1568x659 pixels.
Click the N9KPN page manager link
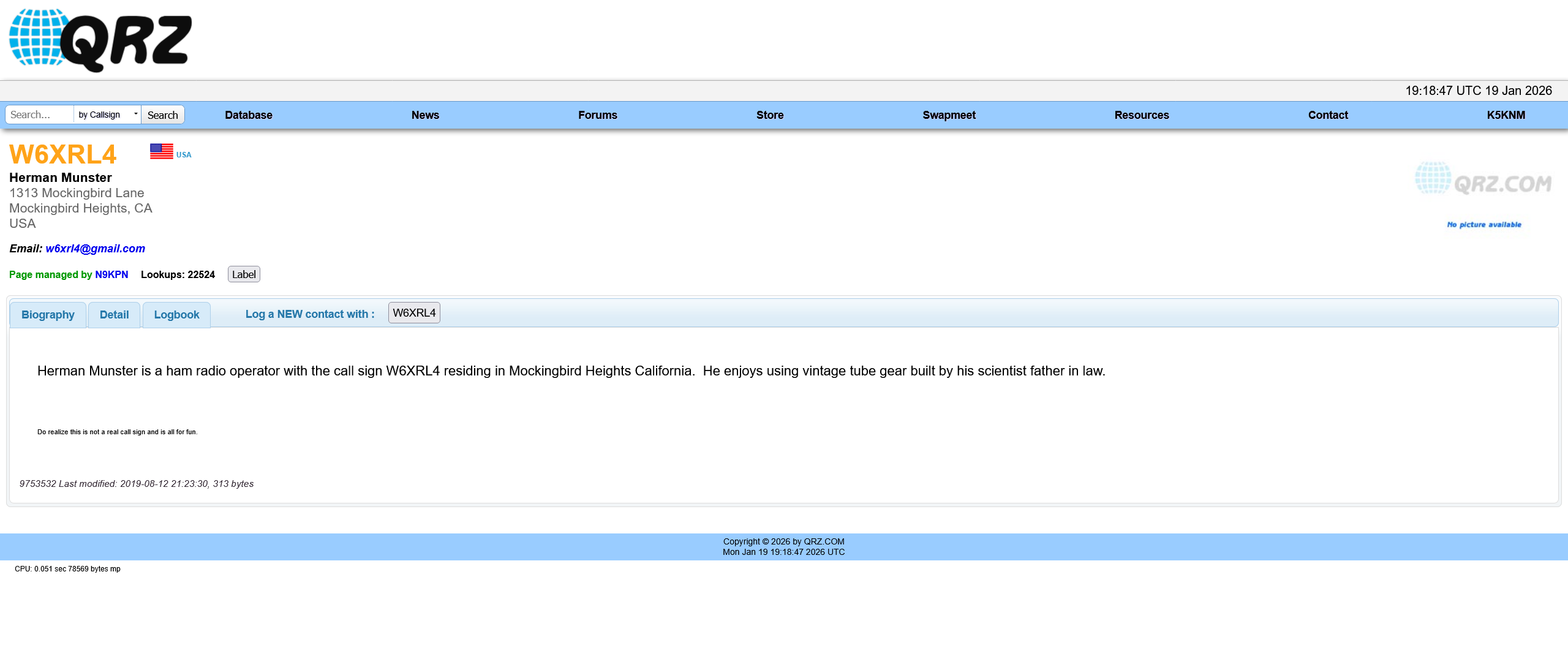[111, 274]
